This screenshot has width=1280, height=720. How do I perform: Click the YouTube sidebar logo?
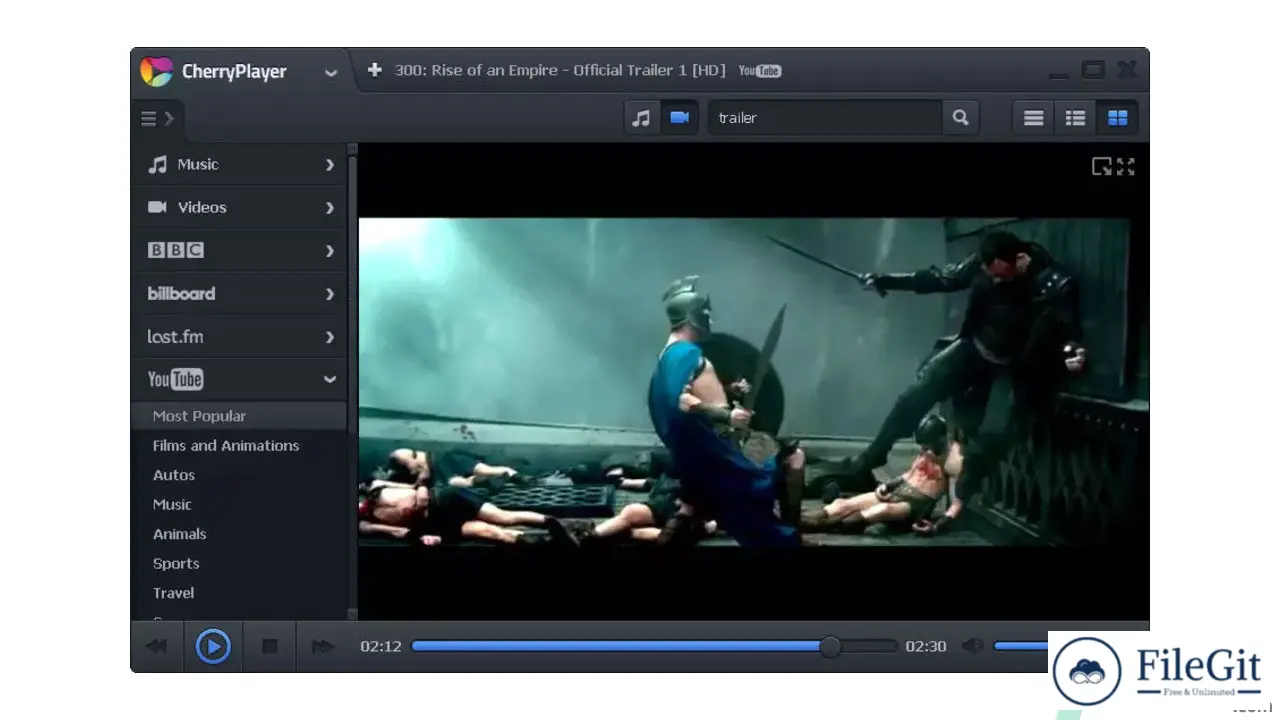tap(175, 379)
